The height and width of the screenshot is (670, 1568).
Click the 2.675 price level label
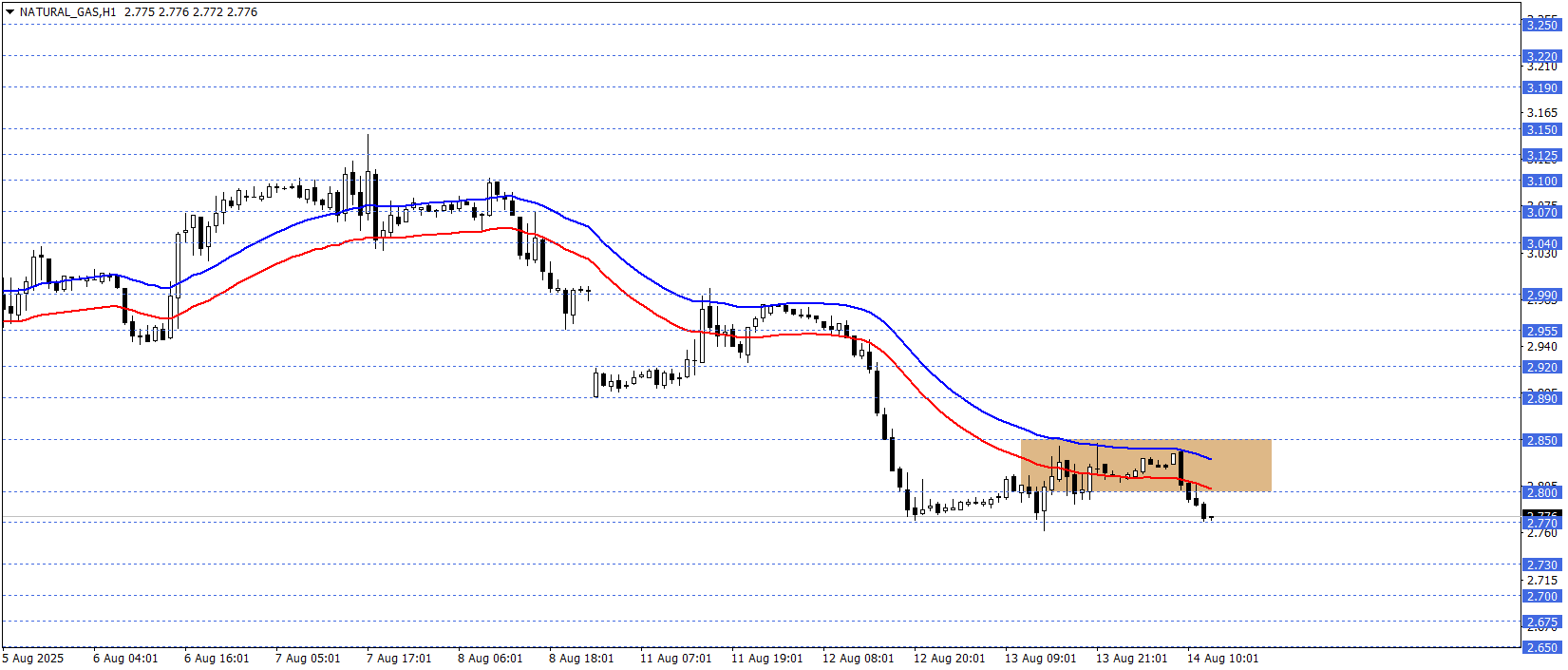coord(1541,622)
